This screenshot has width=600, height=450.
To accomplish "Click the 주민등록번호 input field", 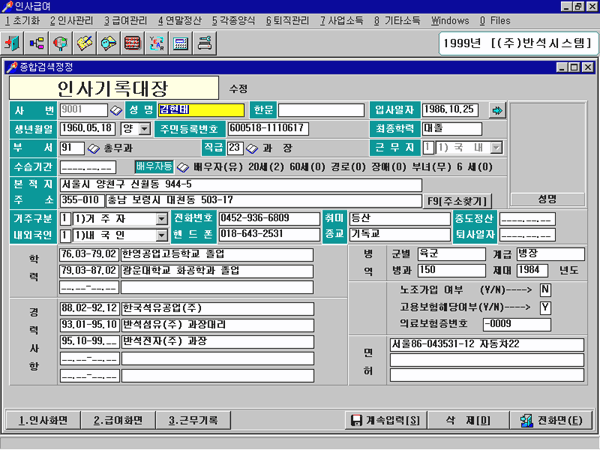I will [270, 129].
